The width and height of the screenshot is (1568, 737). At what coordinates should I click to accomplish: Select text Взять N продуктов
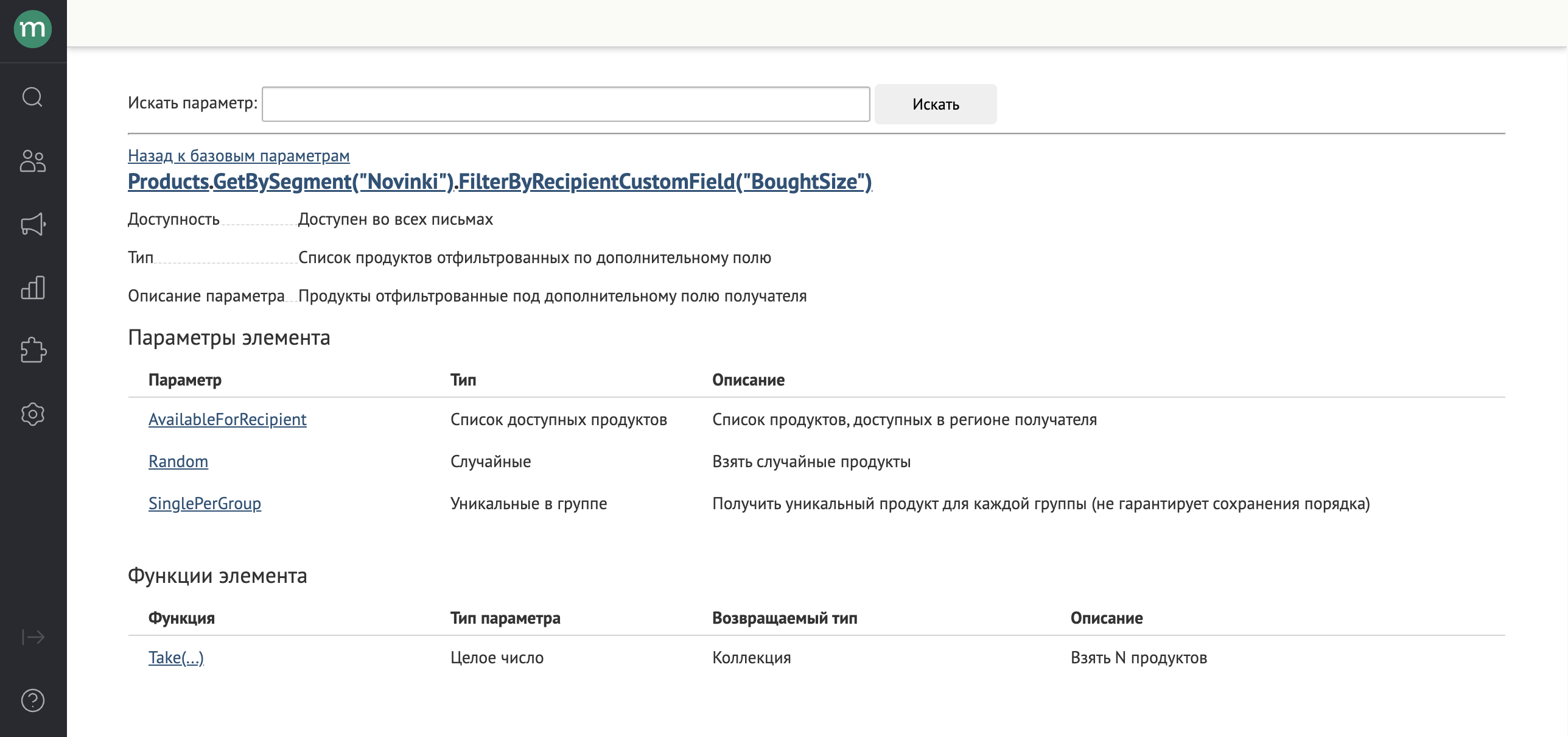tap(1139, 658)
